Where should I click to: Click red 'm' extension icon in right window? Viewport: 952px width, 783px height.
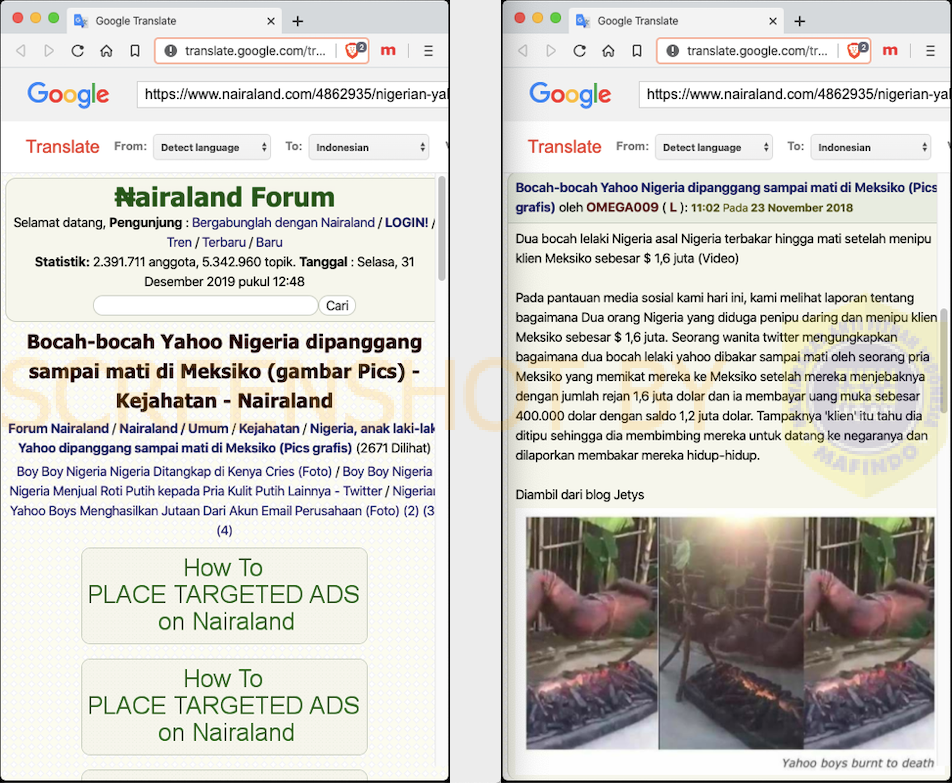890,51
